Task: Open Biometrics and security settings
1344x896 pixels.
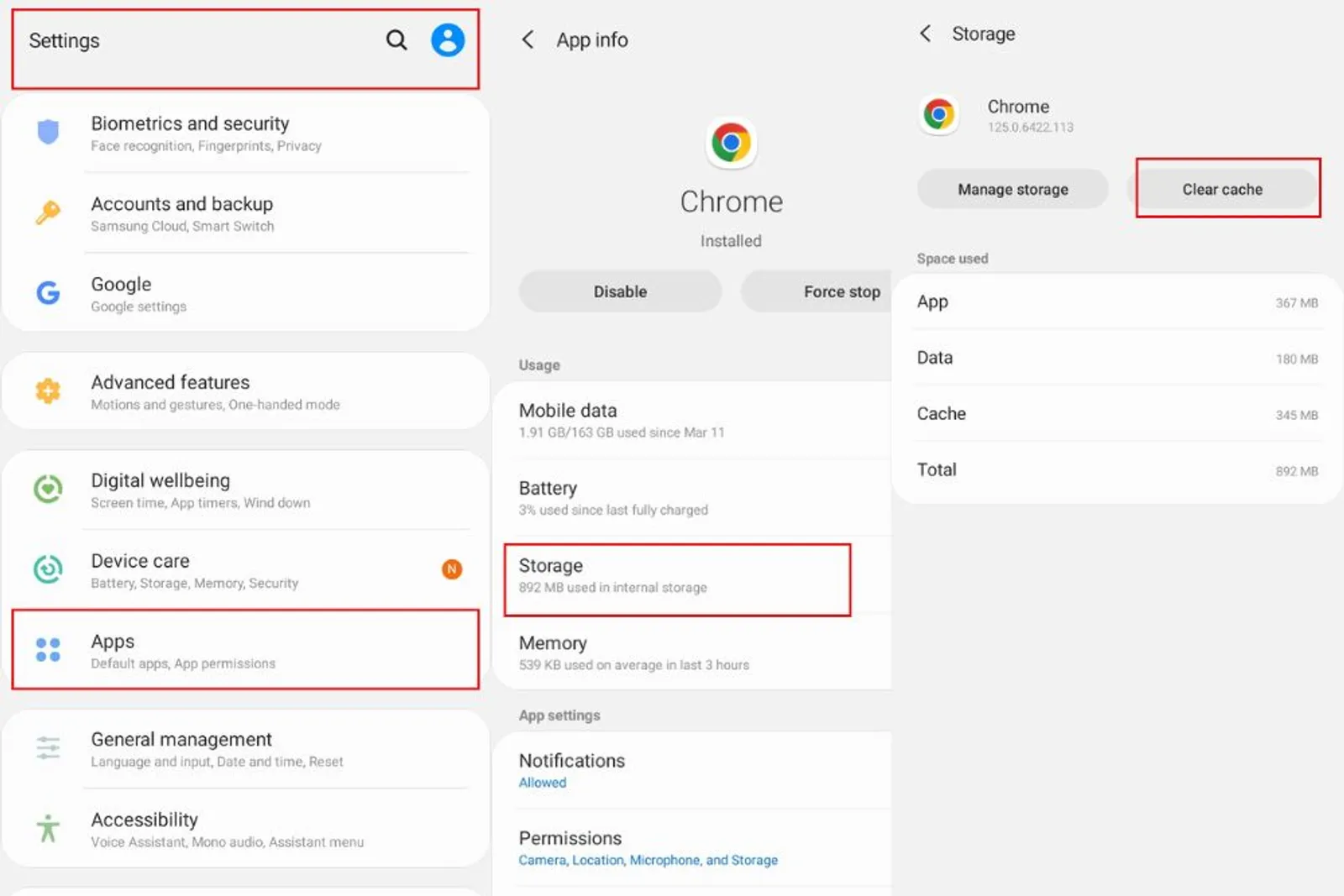Action: click(x=245, y=133)
